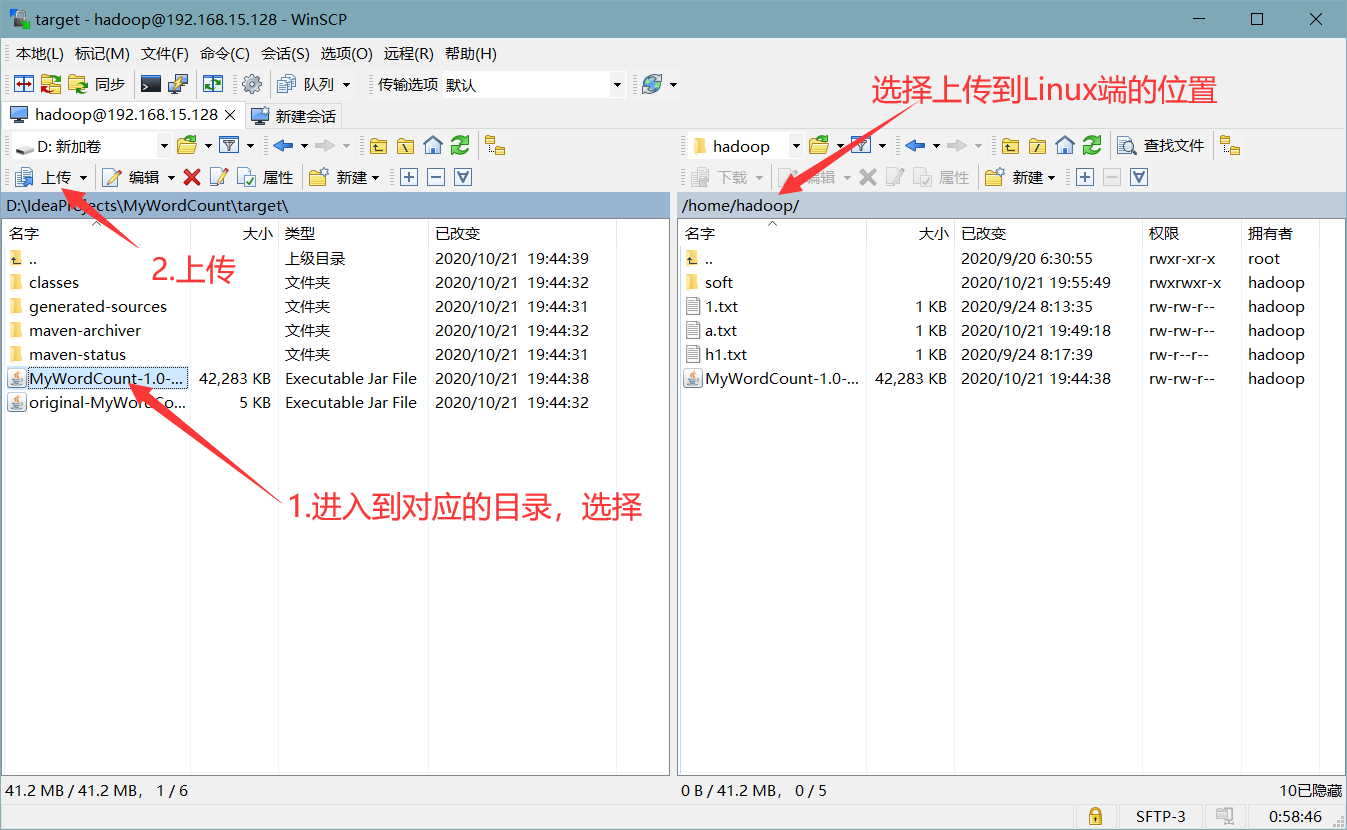Click the 上传 upload button

(44, 177)
